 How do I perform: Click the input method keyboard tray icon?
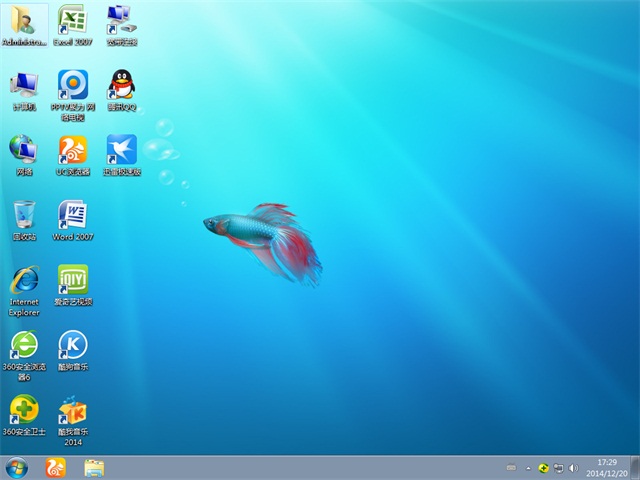click(511, 468)
